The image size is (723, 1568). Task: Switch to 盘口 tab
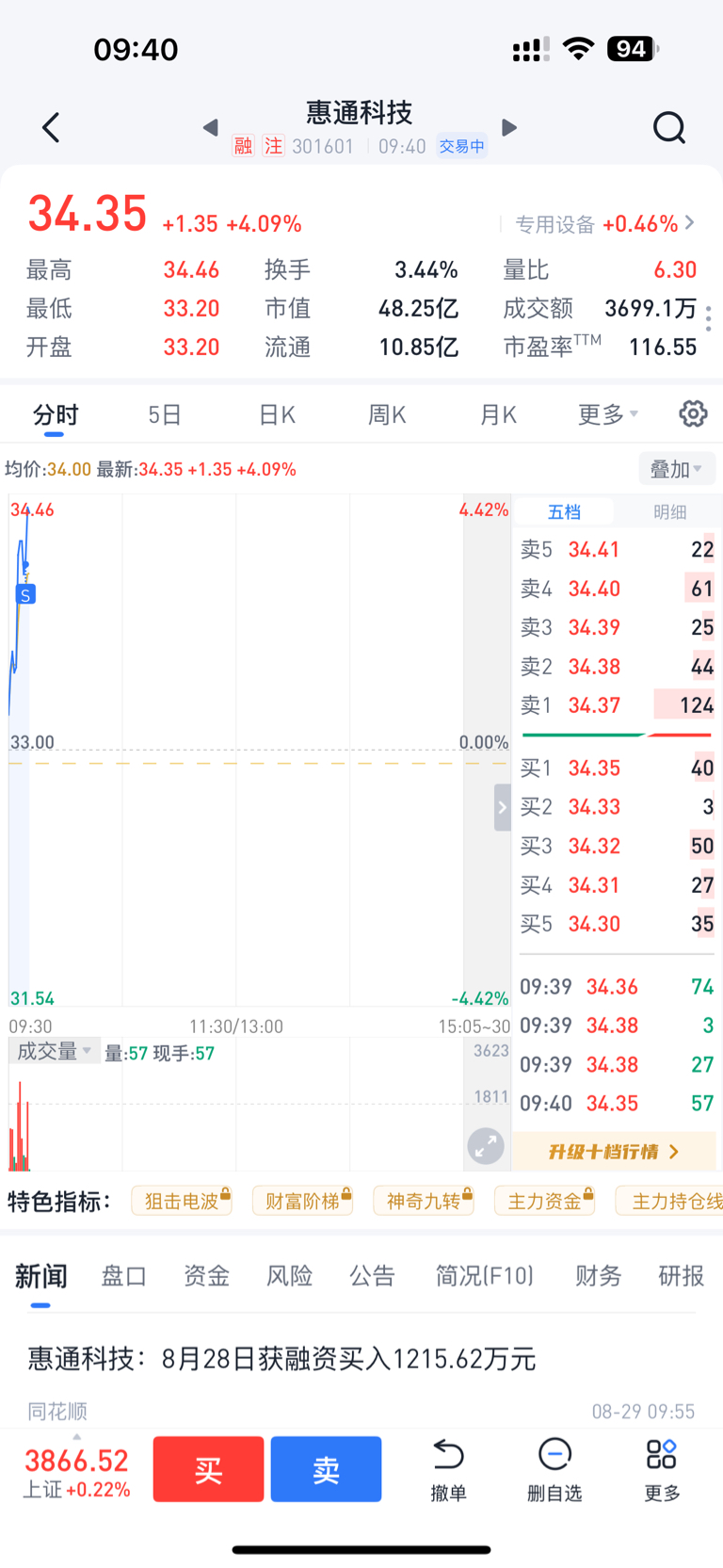[x=124, y=1276]
